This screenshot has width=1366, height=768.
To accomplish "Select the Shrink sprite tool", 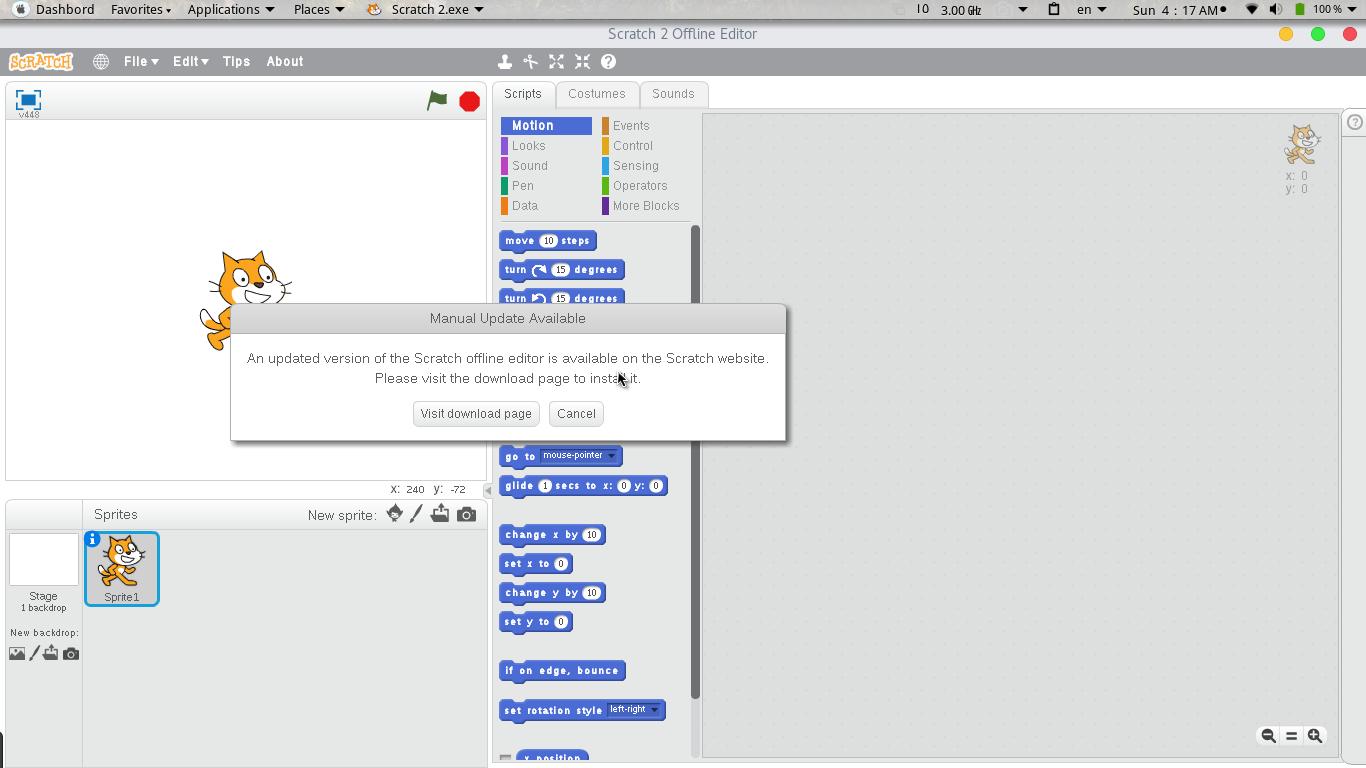I will [582, 61].
